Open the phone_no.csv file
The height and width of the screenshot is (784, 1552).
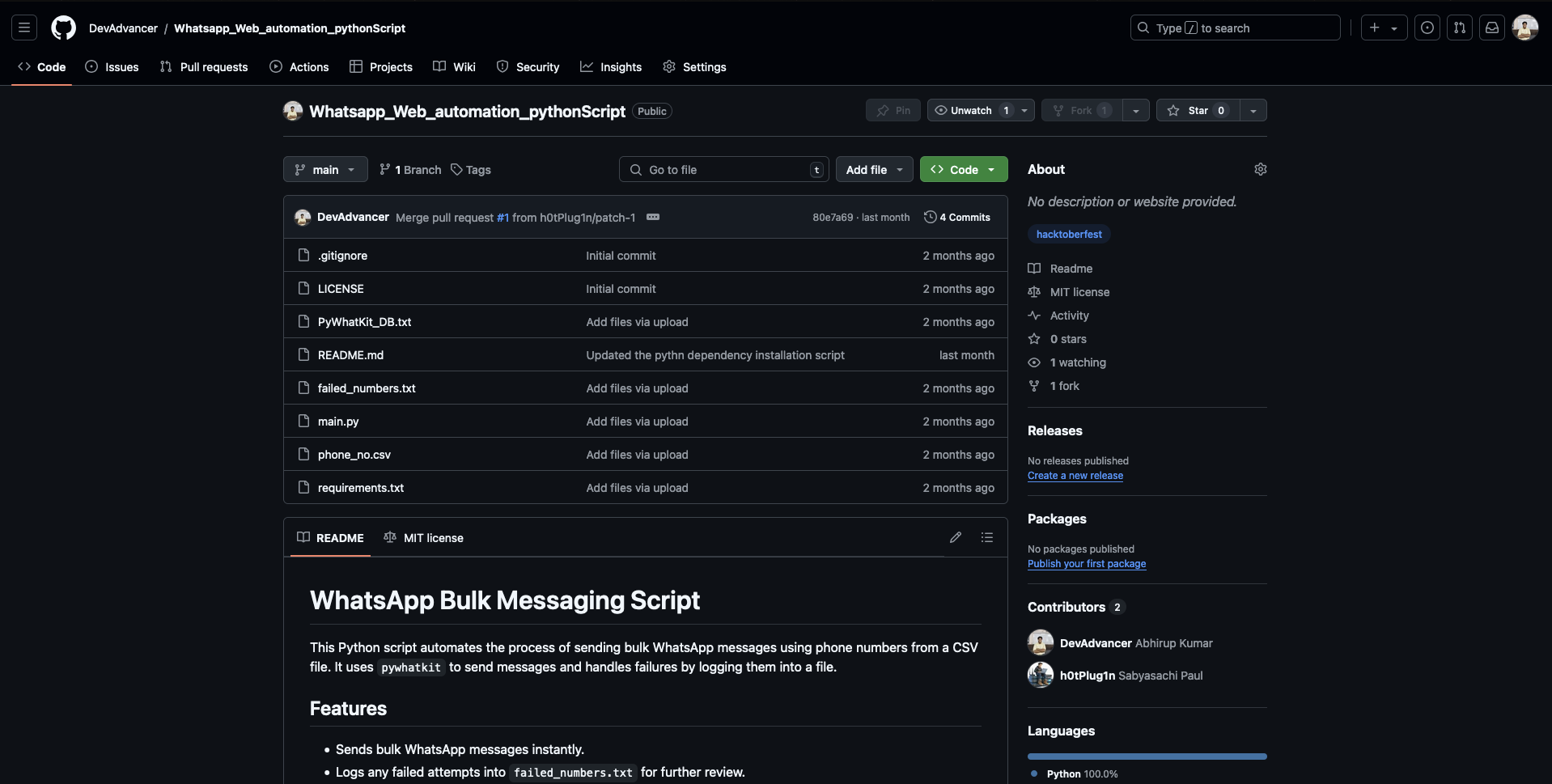tap(354, 454)
